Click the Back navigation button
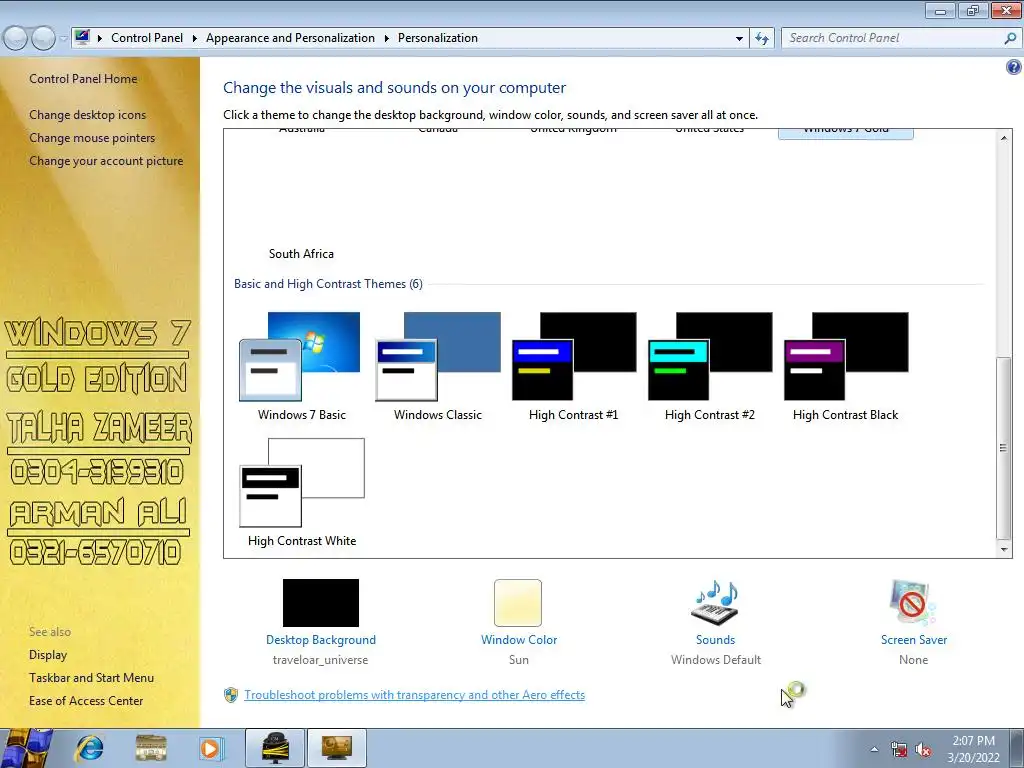The height and width of the screenshot is (768, 1024). (x=16, y=38)
